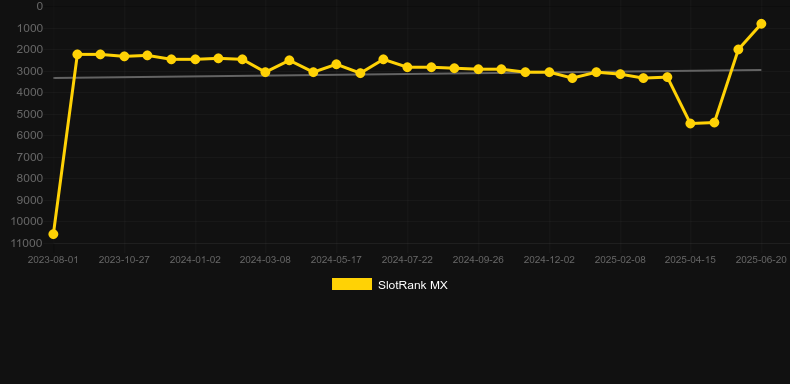Click the 11000 y-axis label

(27, 243)
